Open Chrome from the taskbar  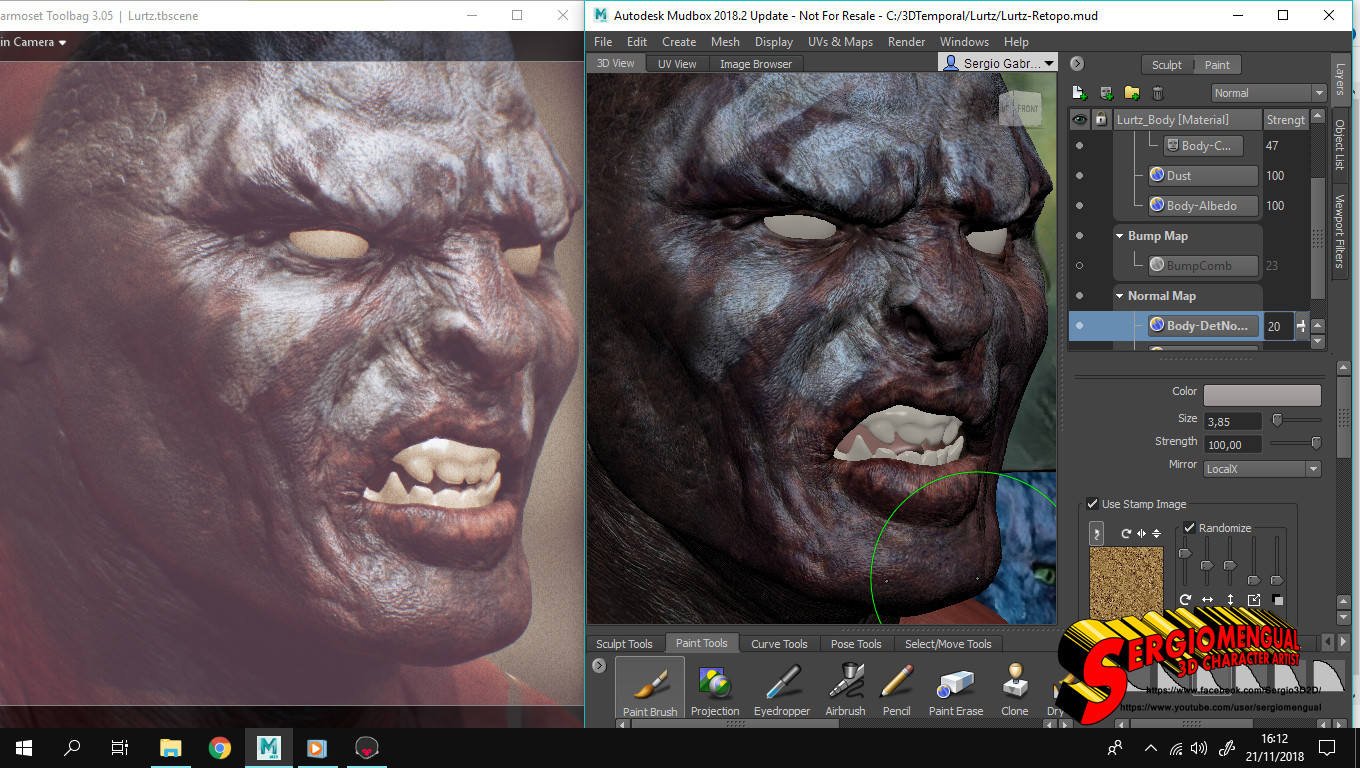click(x=220, y=747)
